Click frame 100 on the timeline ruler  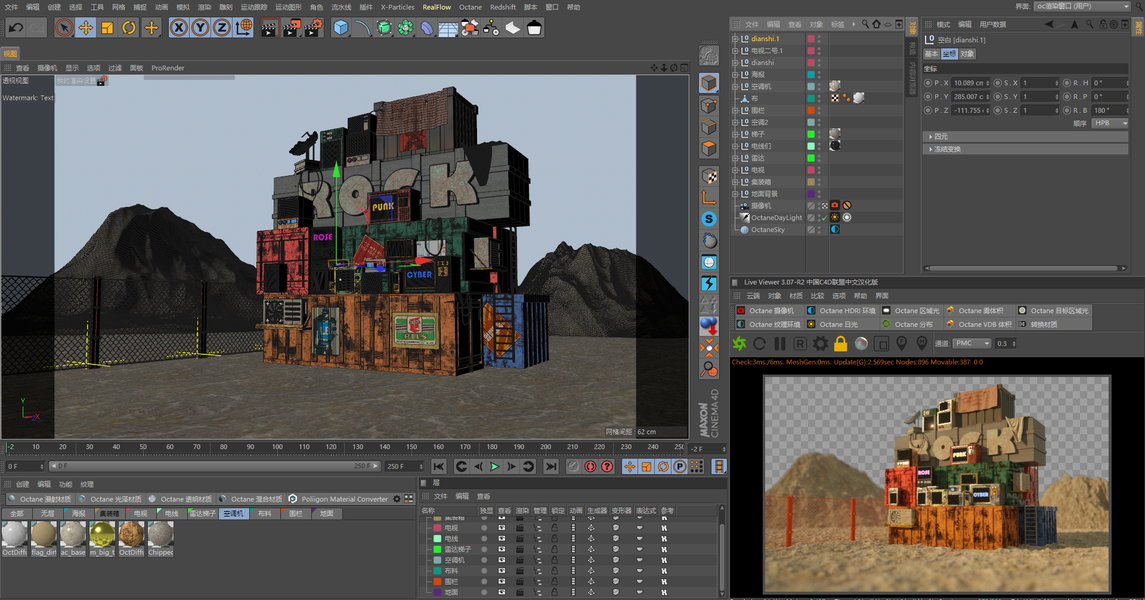tap(277, 447)
